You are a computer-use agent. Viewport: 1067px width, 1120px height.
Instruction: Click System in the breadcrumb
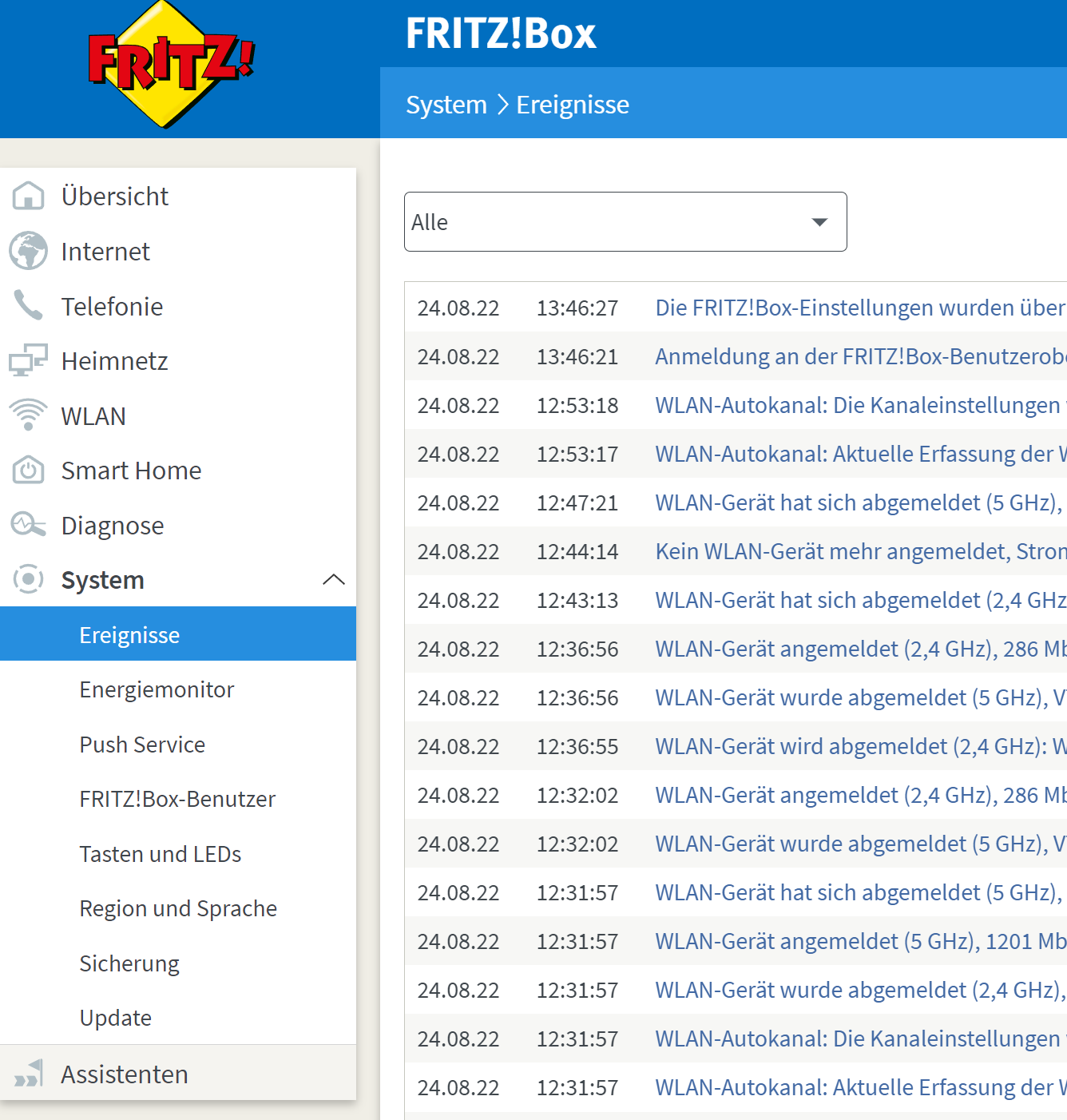coord(446,105)
